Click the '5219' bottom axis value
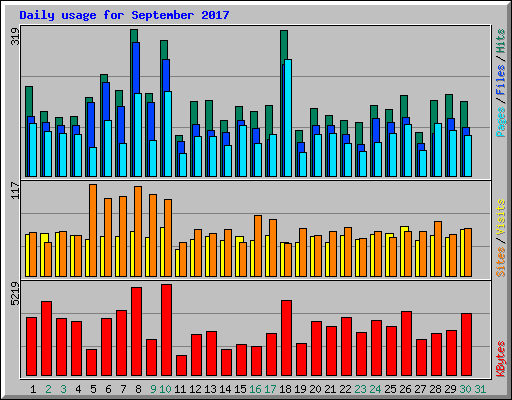512x400 pixels. [16, 293]
